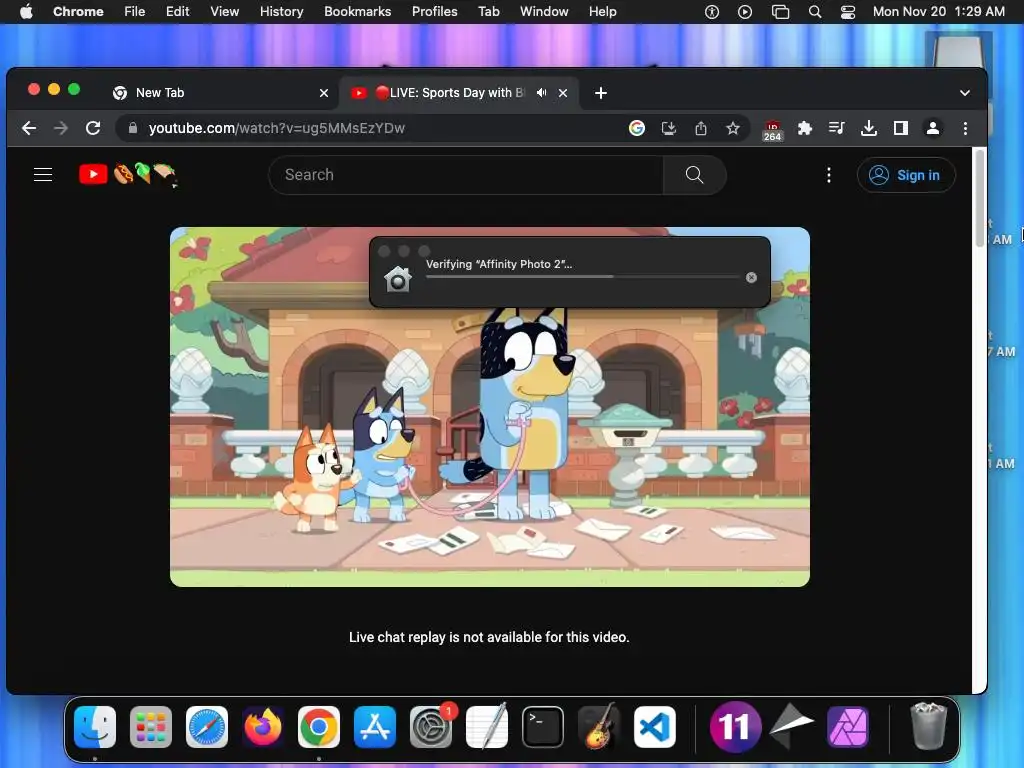Screen dimensions: 1024x768
Task: Click the Now Playing icon in menu bar
Action: [745, 12]
